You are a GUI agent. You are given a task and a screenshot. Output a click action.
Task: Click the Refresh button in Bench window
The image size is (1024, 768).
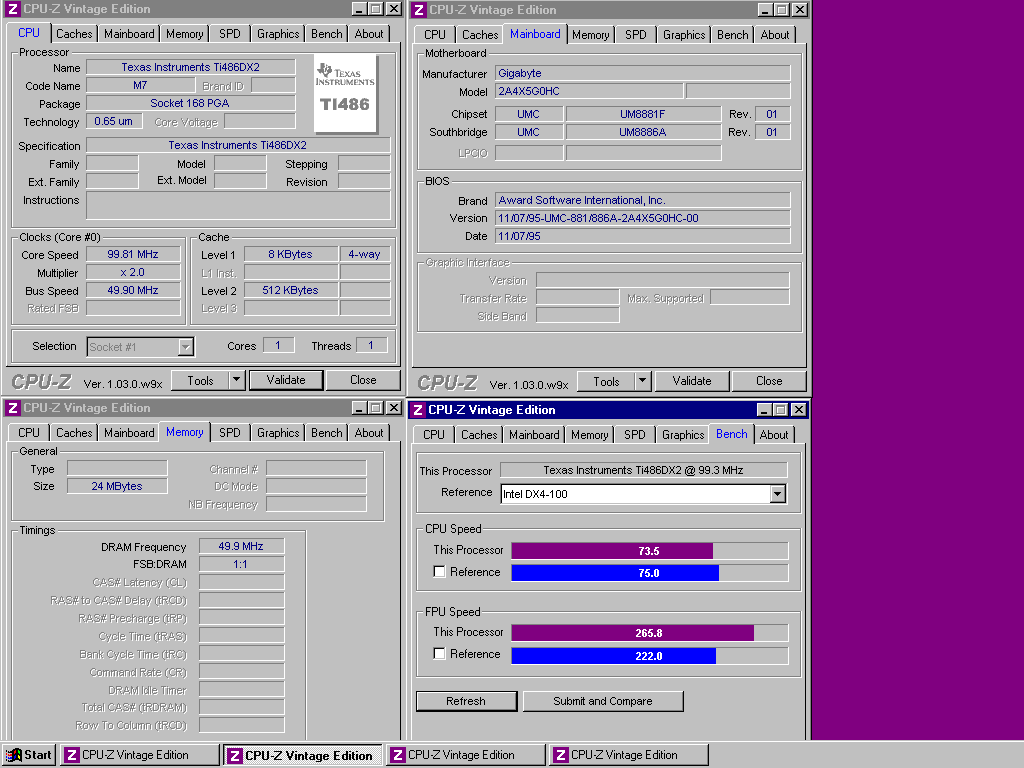[x=466, y=701]
